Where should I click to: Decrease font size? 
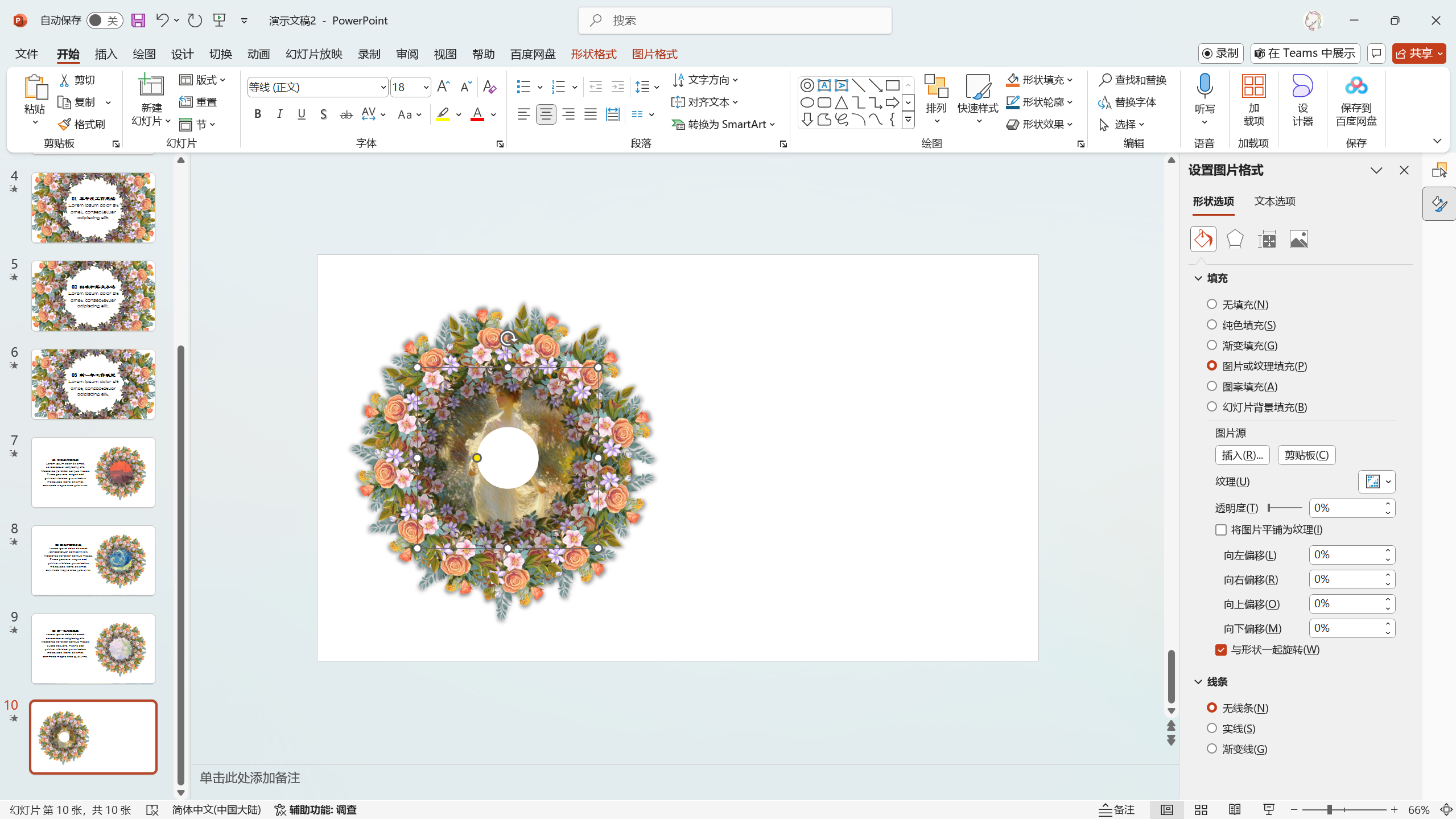[x=465, y=87]
